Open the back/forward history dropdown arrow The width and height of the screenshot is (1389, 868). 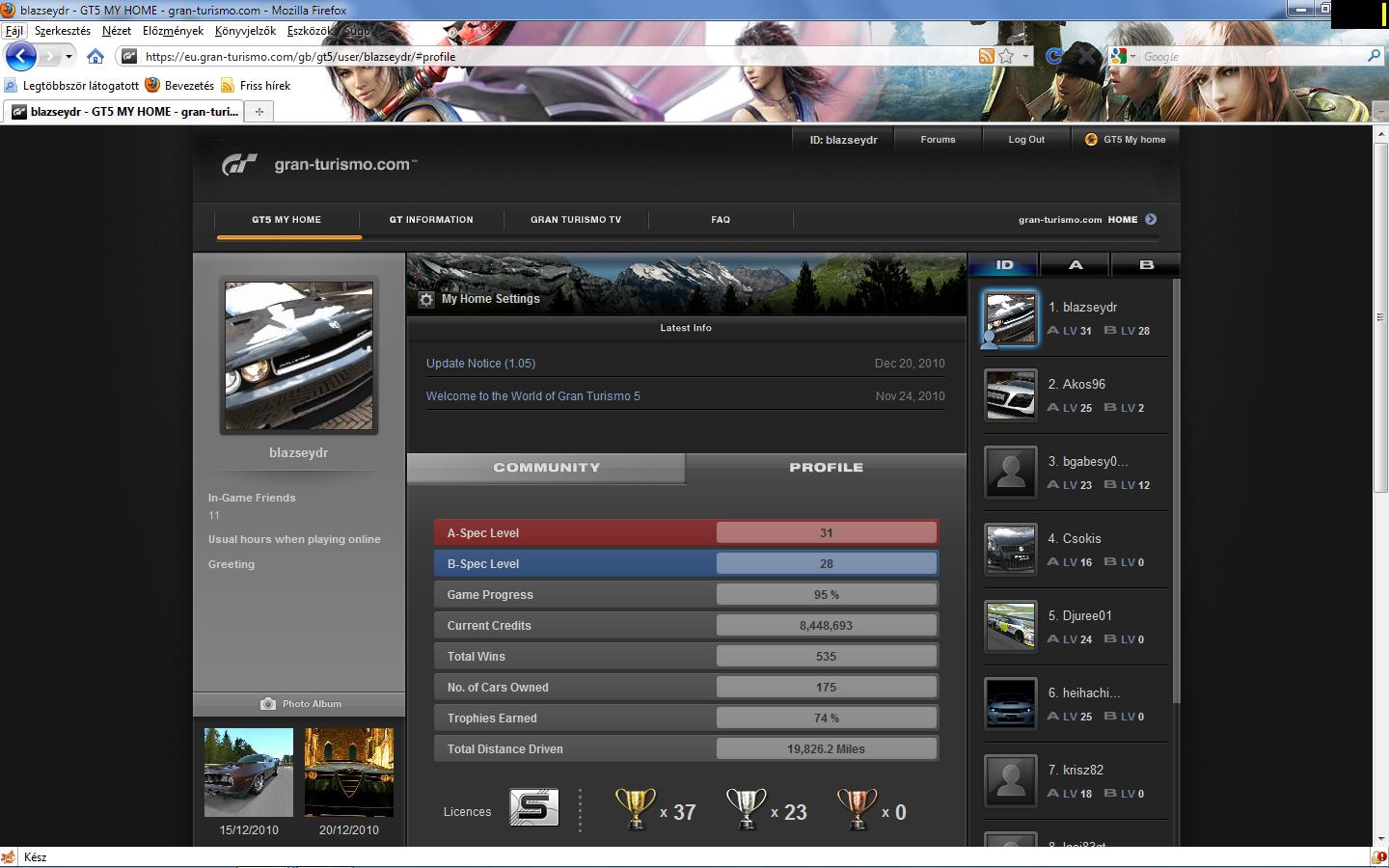coord(68,57)
